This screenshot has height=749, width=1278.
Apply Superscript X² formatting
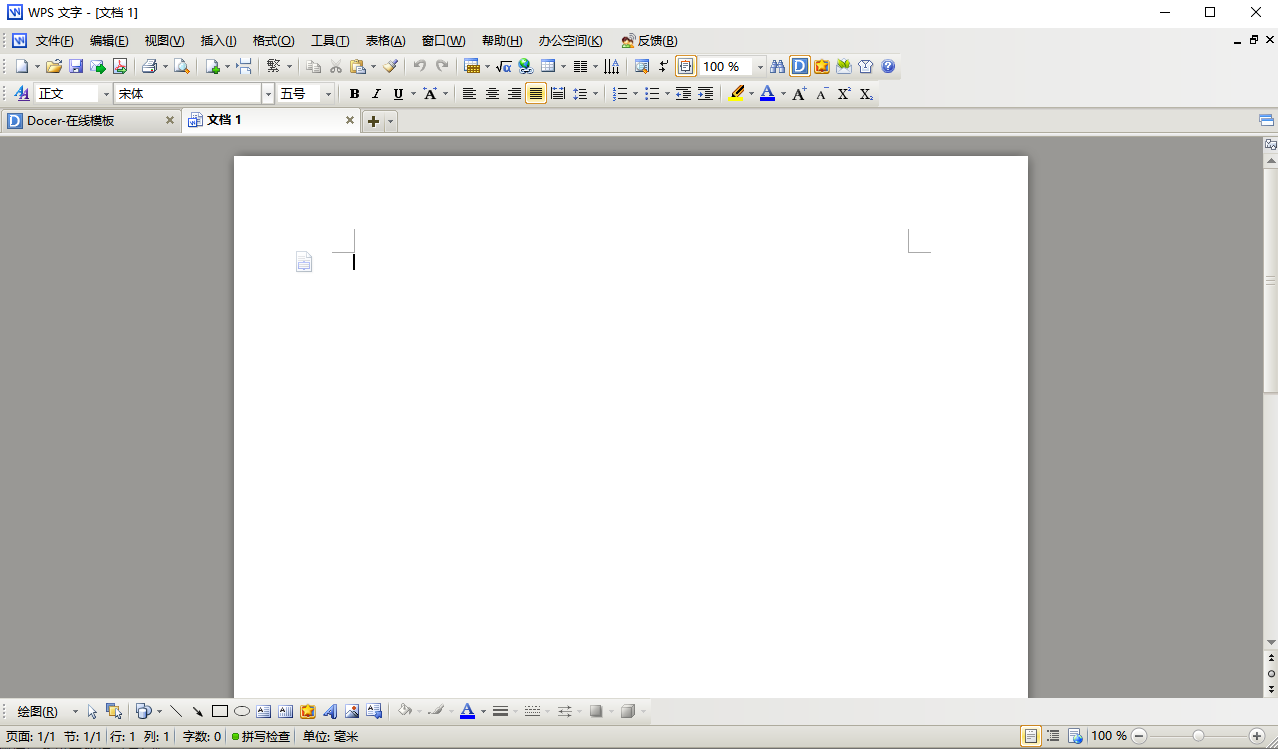[x=844, y=94]
